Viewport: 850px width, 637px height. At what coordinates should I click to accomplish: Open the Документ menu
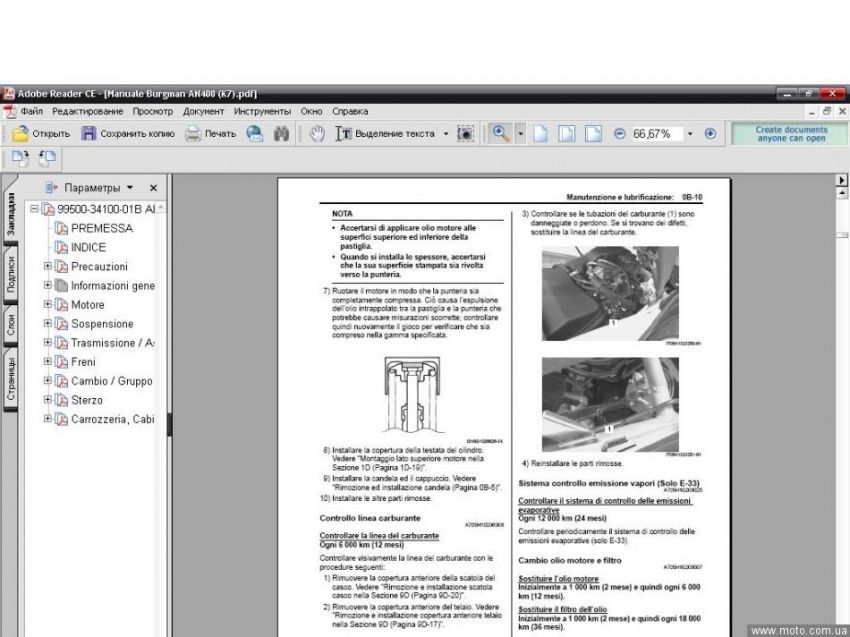click(x=203, y=111)
